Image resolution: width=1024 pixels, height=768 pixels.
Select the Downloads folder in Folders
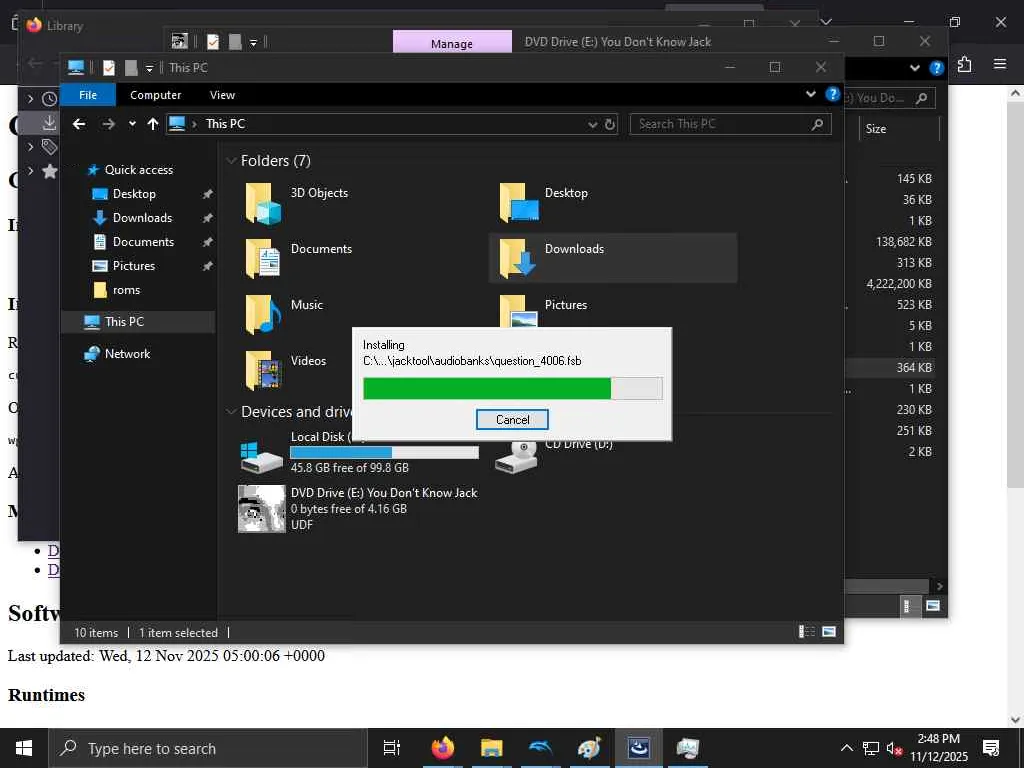(x=613, y=258)
